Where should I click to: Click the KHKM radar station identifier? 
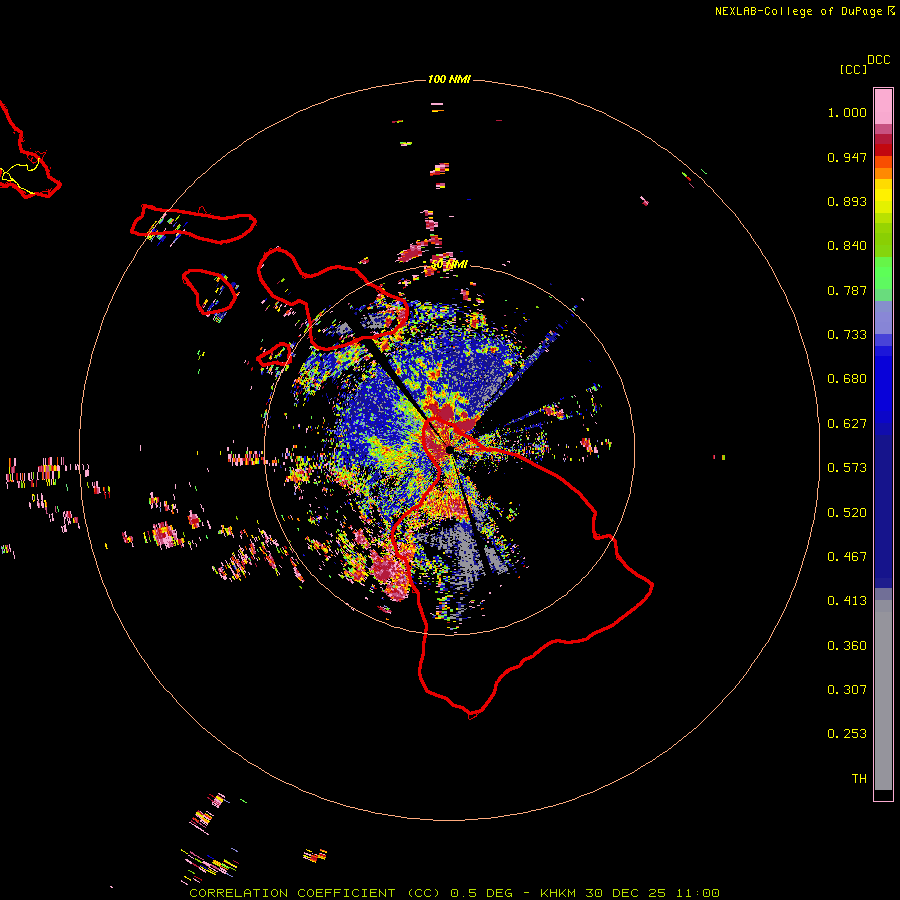[559, 893]
